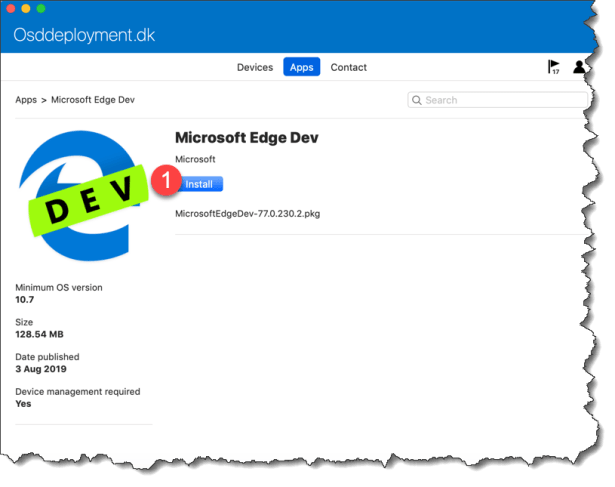Screen dimensions: 615x487
Task: Click the Microsoft Edge Dev breadcrumb
Action: point(92,100)
